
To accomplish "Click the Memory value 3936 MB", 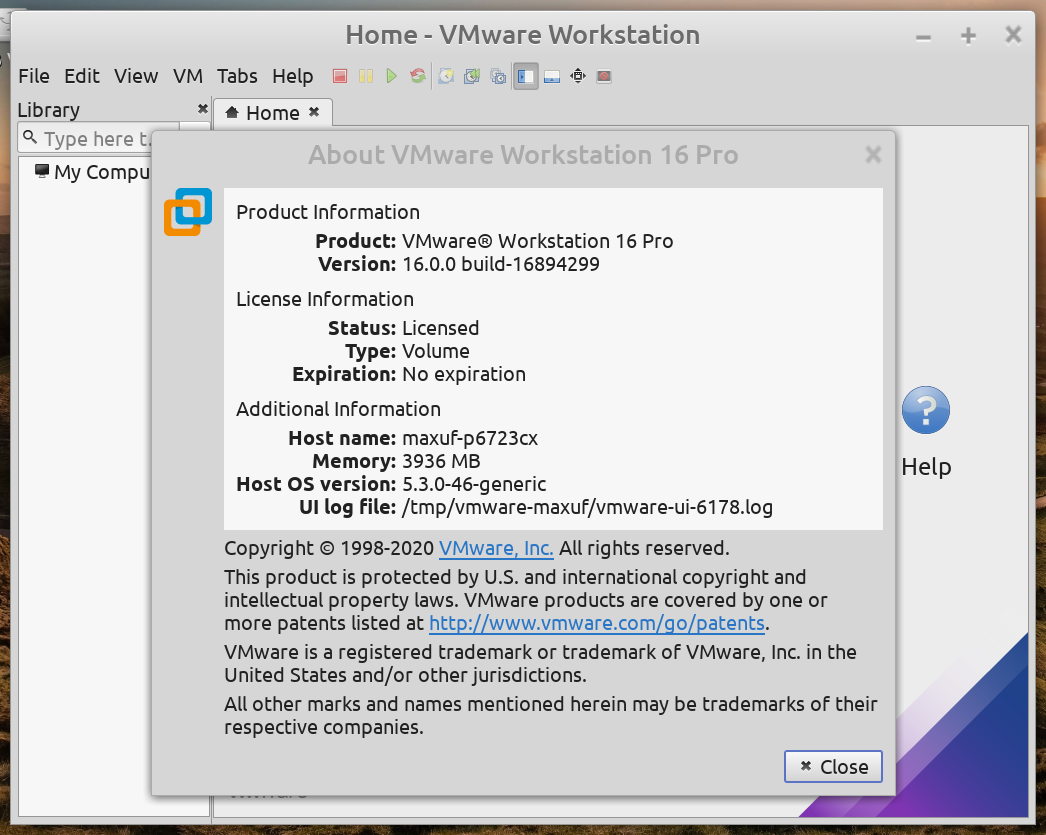I will coord(441,462).
